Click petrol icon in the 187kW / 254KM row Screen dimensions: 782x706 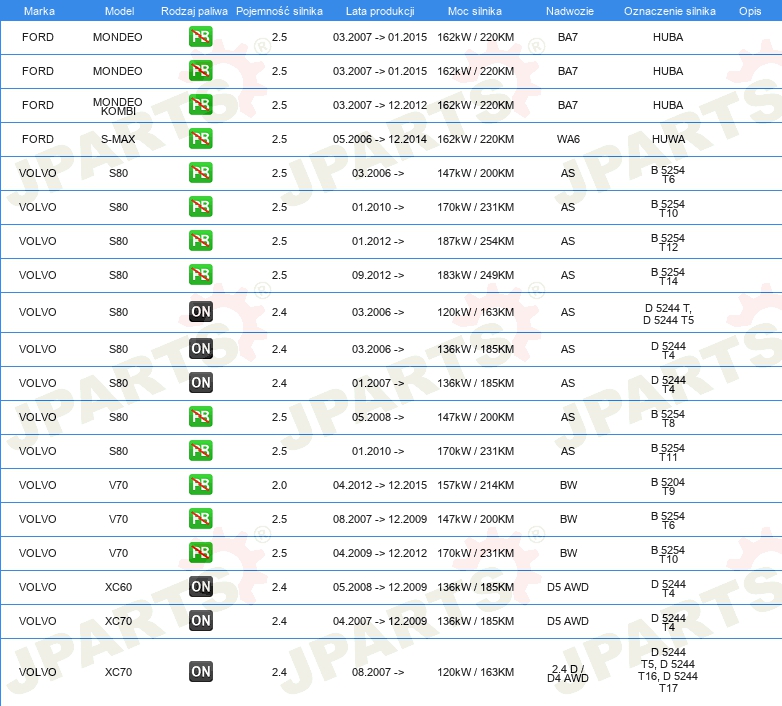[x=200, y=240]
